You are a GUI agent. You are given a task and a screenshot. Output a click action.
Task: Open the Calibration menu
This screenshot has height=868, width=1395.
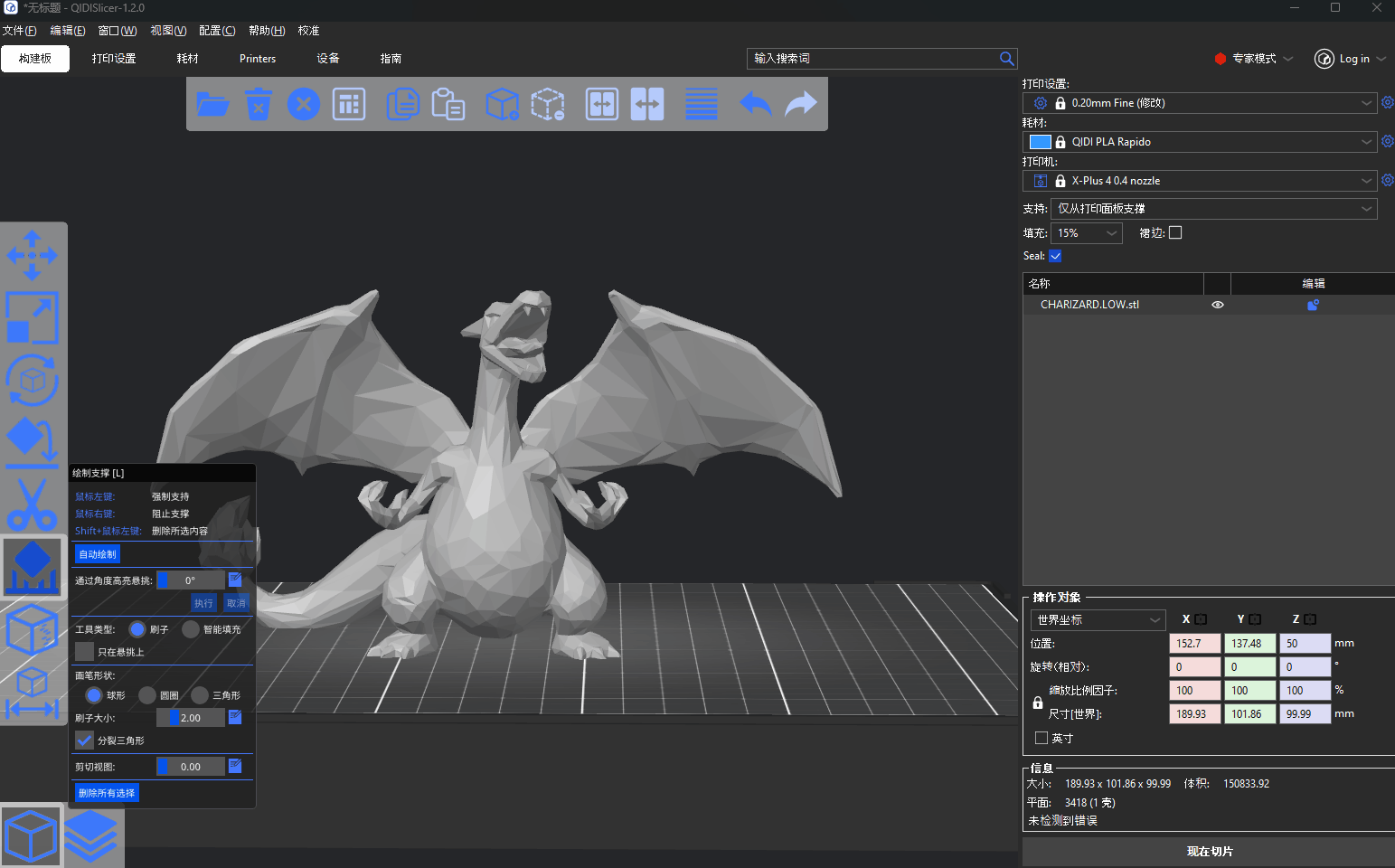pyautogui.click(x=309, y=31)
